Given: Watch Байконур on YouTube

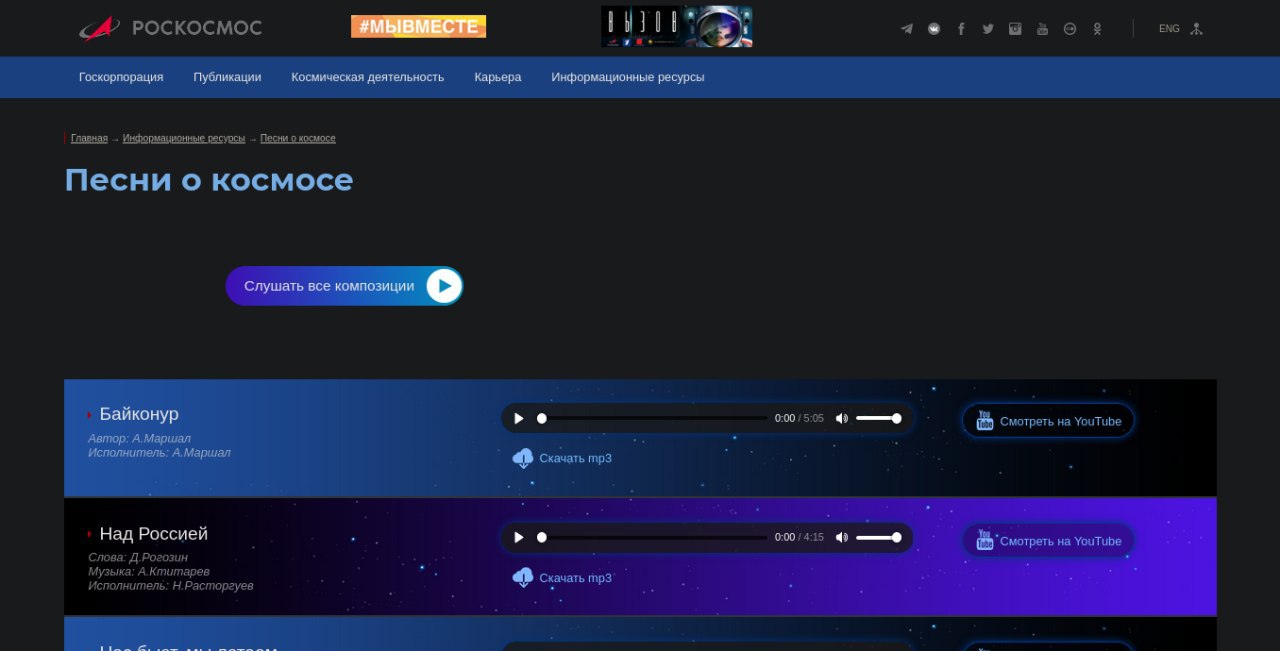Looking at the screenshot, I should click(1048, 421).
